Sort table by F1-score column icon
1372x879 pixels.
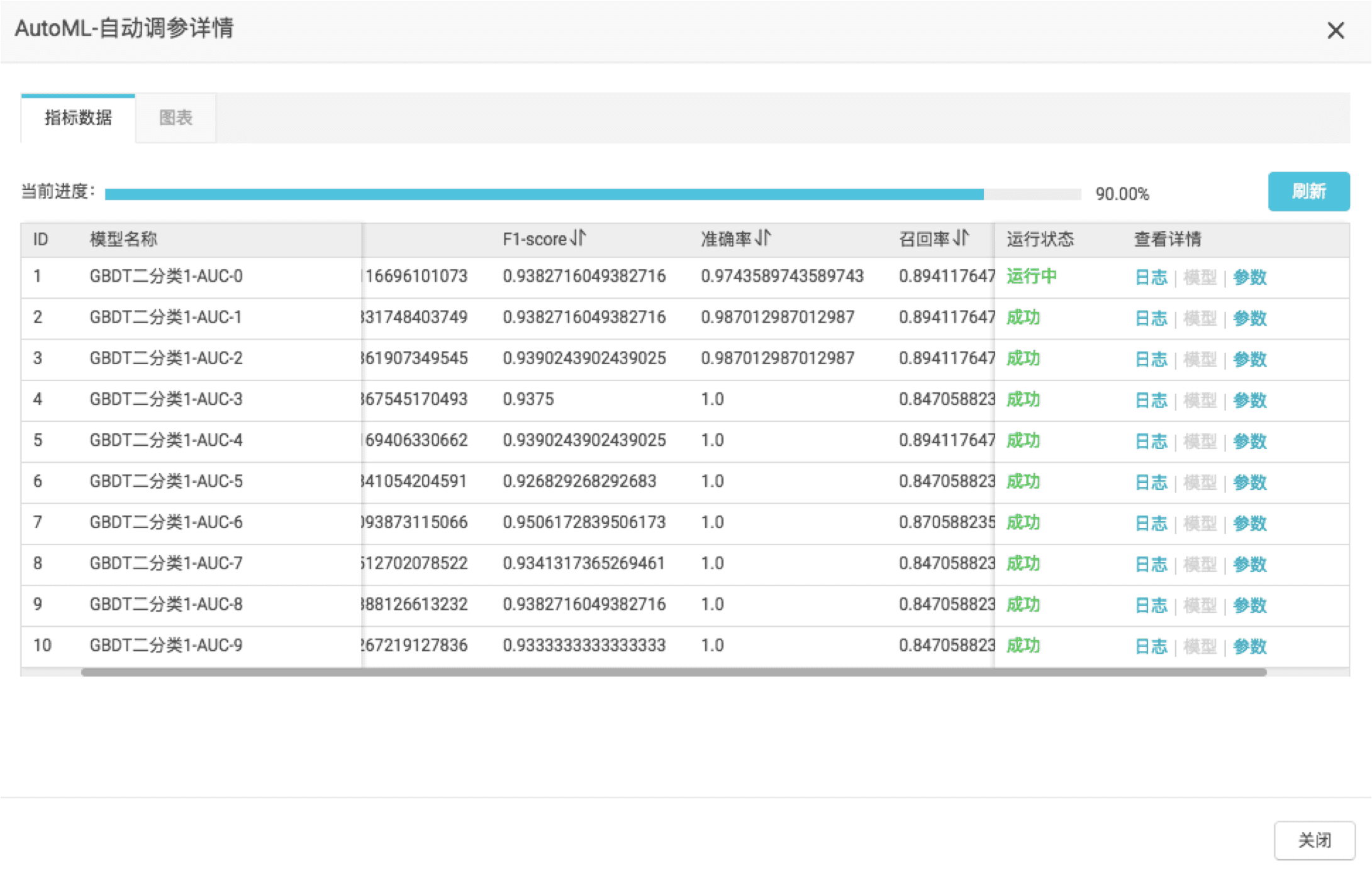click(578, 238)
